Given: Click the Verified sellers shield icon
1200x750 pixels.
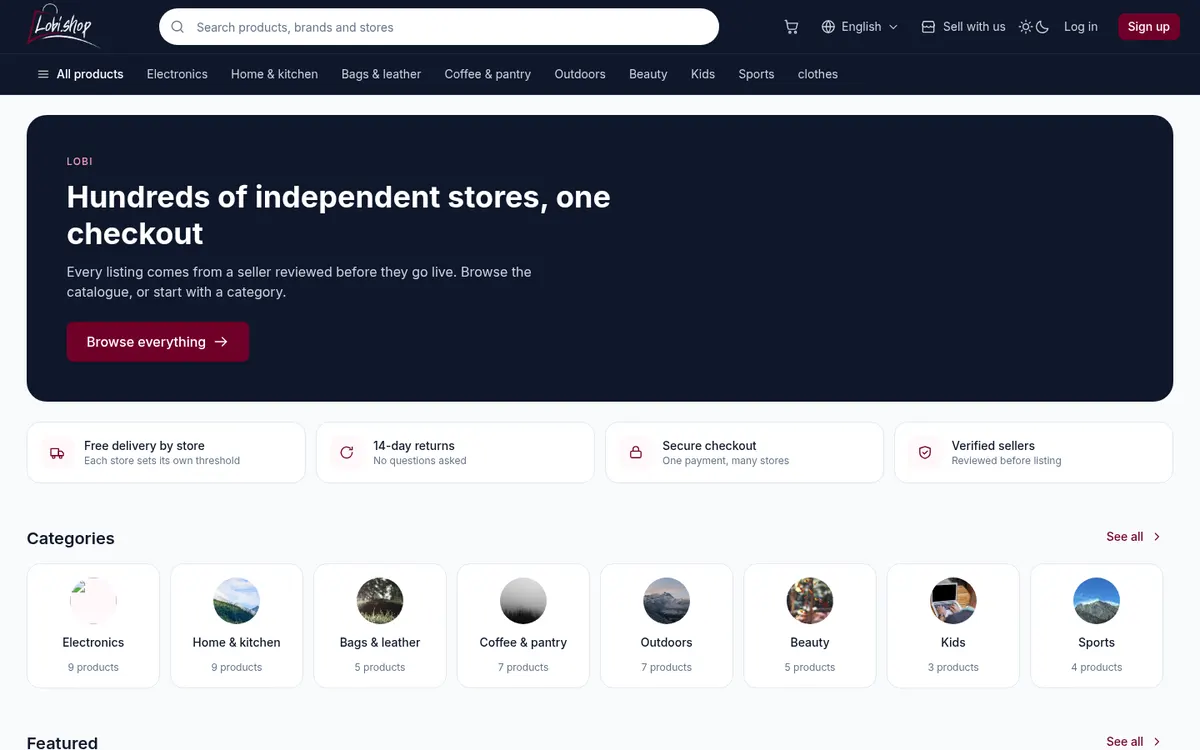Looking at the screenshot, I should coord(925,453).
